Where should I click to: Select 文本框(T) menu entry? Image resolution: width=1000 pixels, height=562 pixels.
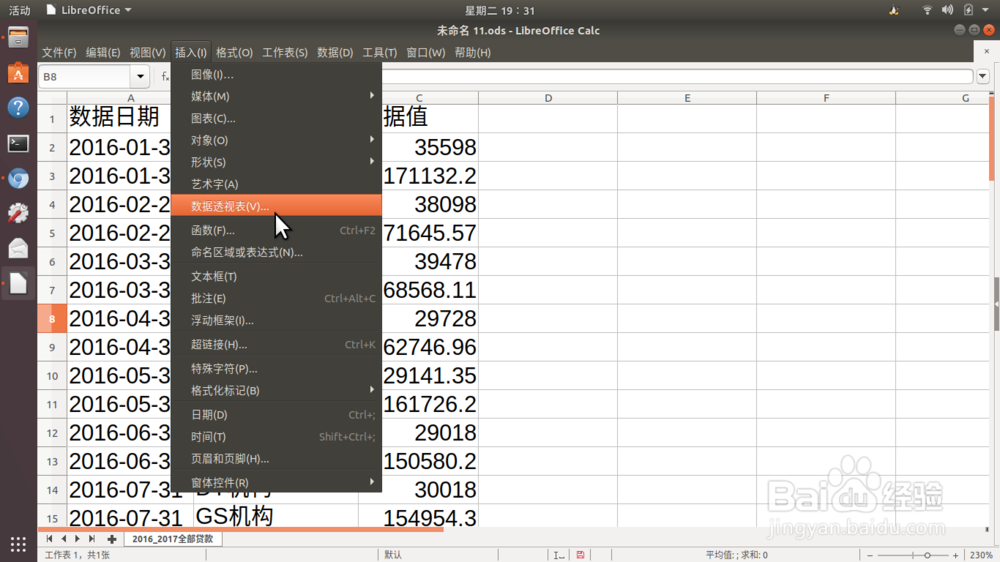point(276,276)
